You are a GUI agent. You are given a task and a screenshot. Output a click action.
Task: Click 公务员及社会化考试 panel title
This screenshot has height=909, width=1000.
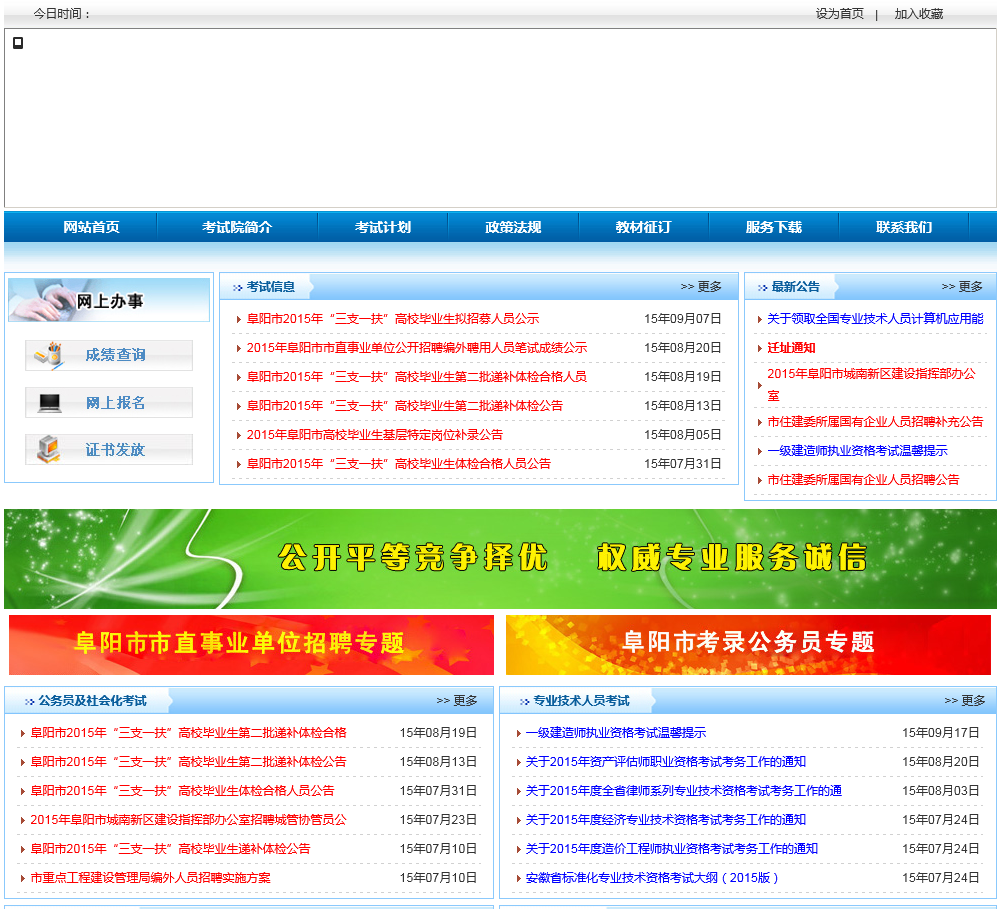(92, 700)
